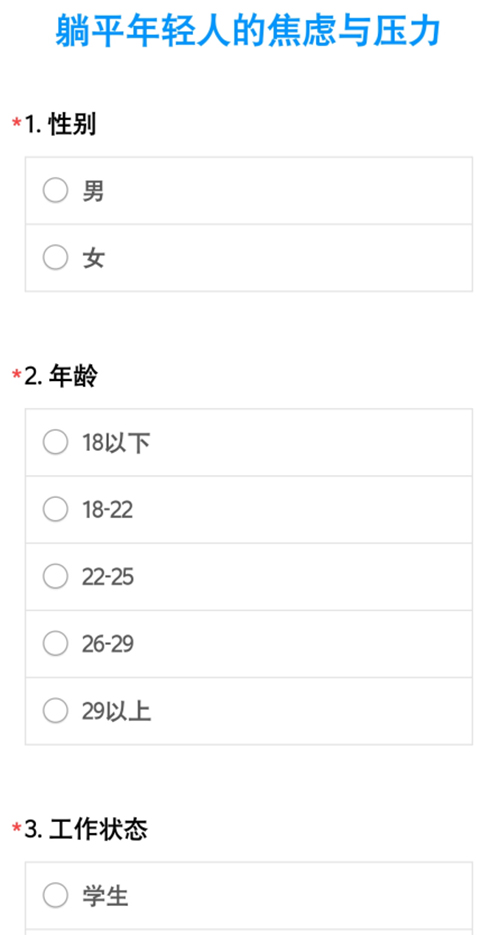Screen dimensions: 500x935
Task: Select the 男 radio button for gender
Action: click(55, 191)
